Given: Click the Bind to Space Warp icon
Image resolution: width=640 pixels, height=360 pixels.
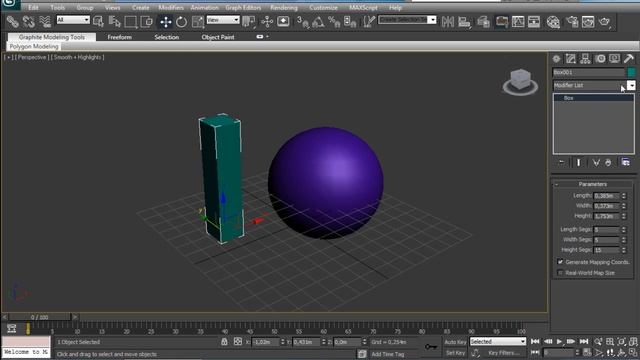Looking at the screenshot, I should coord(45,22).
